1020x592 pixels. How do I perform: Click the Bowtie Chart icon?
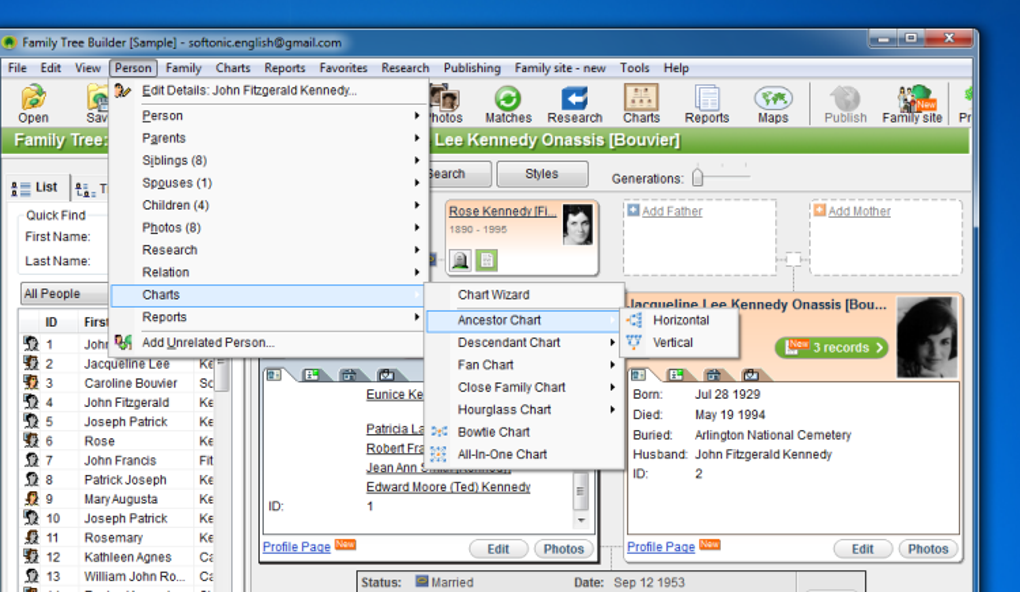[439, 431]
